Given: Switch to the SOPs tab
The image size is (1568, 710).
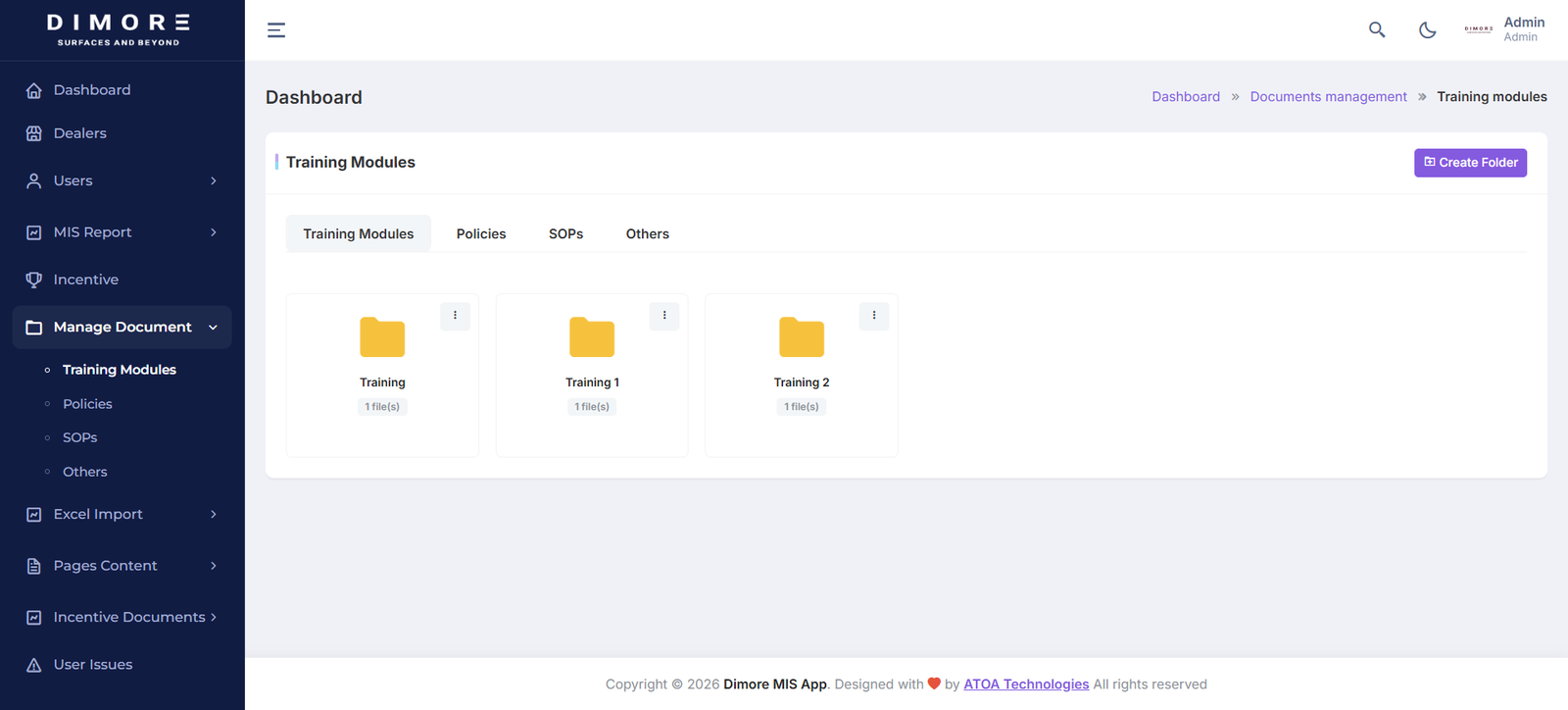Looking at the screenshot, I should [x=565, y=233].
